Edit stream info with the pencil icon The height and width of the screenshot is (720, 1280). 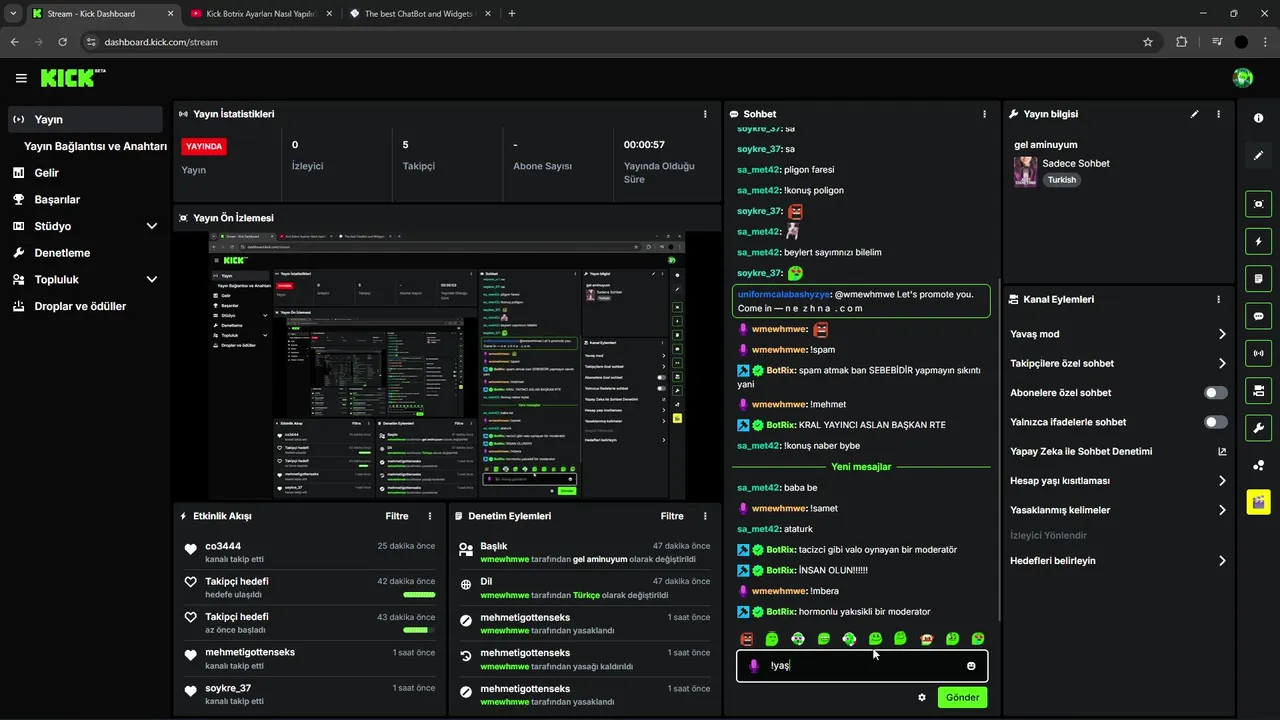tap(1194, 114)
